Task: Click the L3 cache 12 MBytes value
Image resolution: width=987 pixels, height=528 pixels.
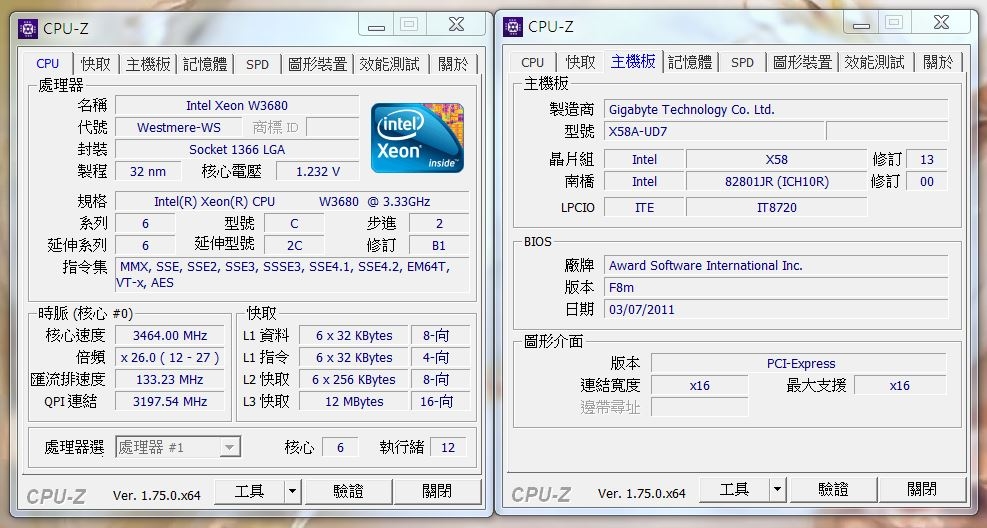Action: (x=354, y=402)
